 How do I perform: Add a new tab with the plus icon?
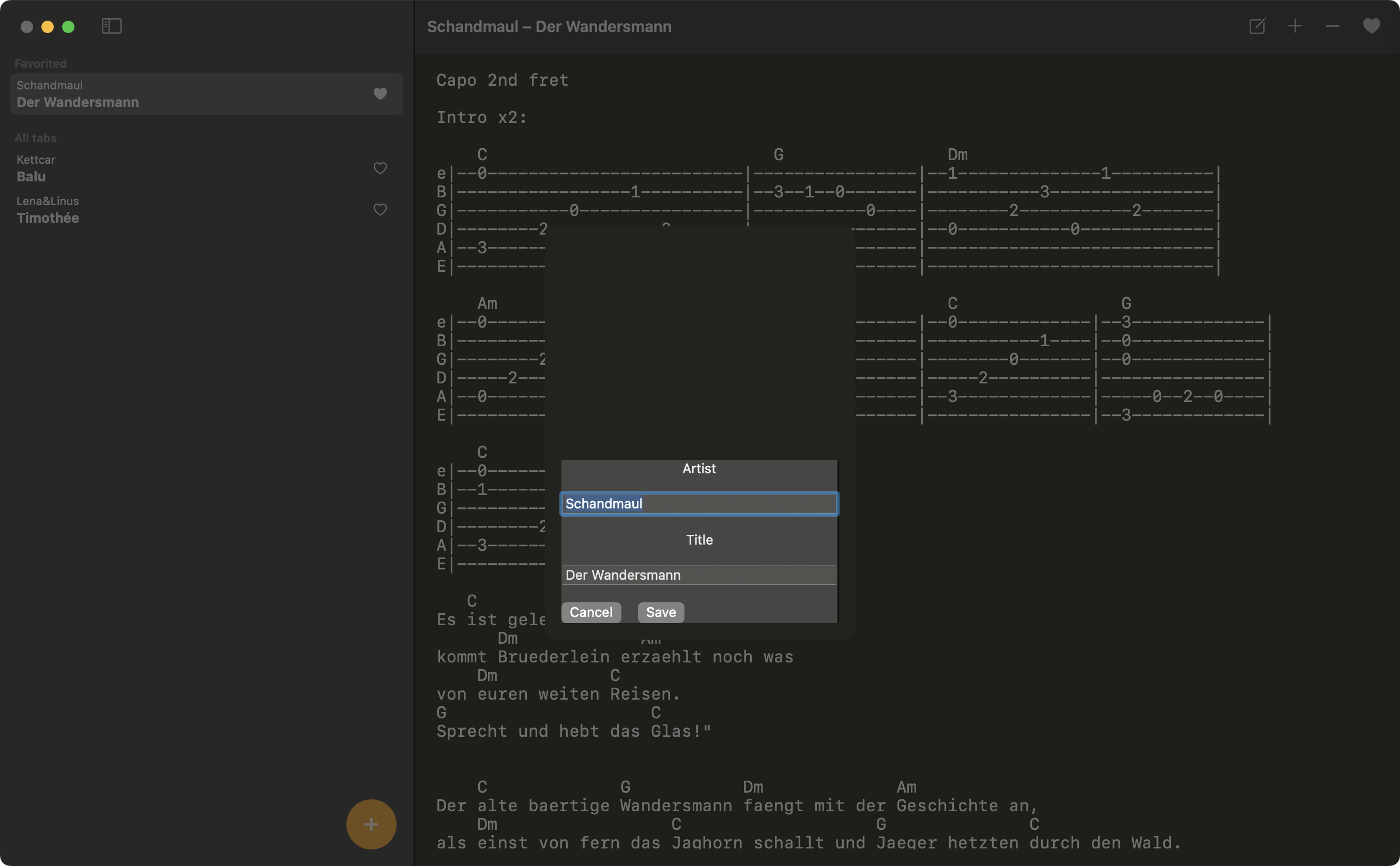1294,26
